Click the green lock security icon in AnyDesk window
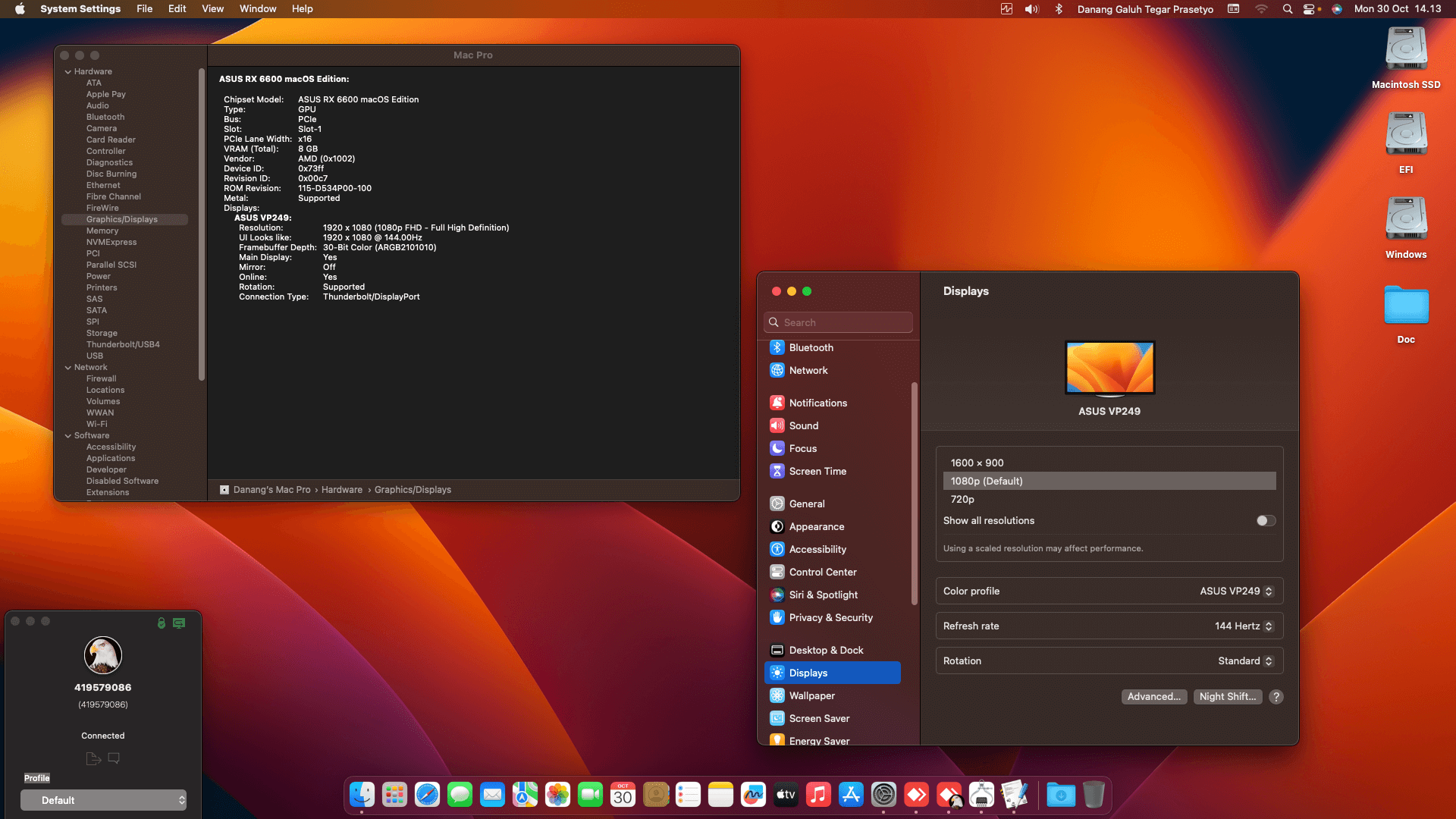Viewport: 1456px width, 819px height. [162, 623]
